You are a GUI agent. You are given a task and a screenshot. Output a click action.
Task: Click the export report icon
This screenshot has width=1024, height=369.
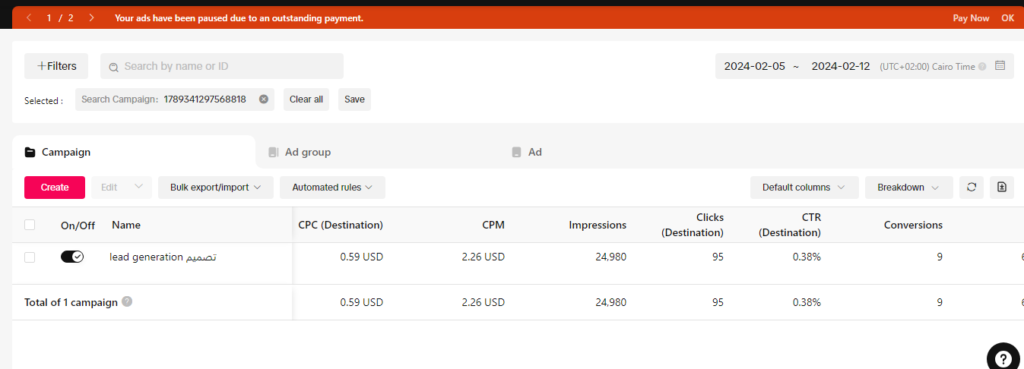[1002, 187]
